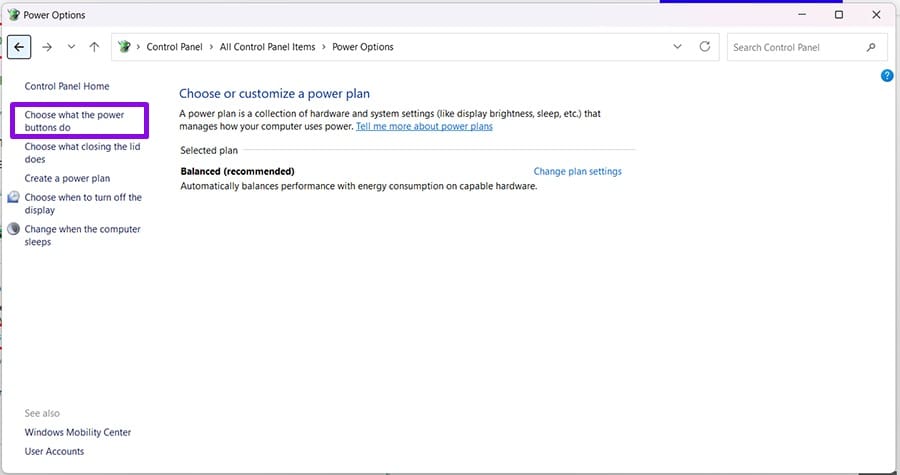Expand the chevron after the address bar icon
The width and height of the screenshot is (900, 475).
click(x=138, y=47)
